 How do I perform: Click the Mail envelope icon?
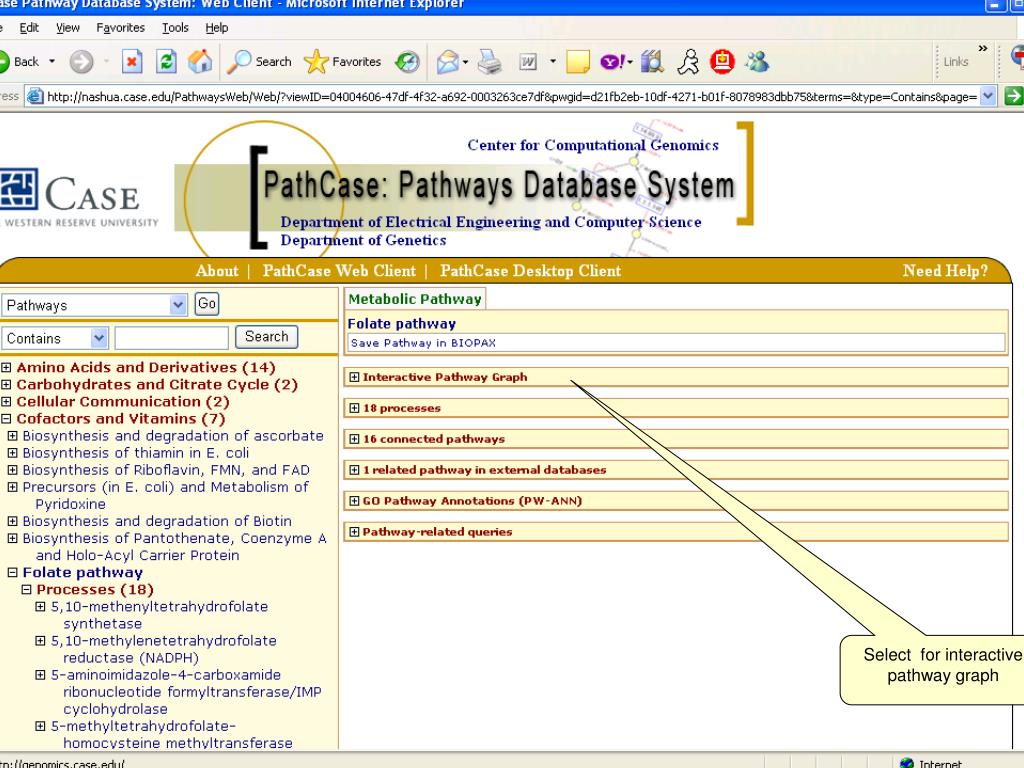click(x=447, y=62)
